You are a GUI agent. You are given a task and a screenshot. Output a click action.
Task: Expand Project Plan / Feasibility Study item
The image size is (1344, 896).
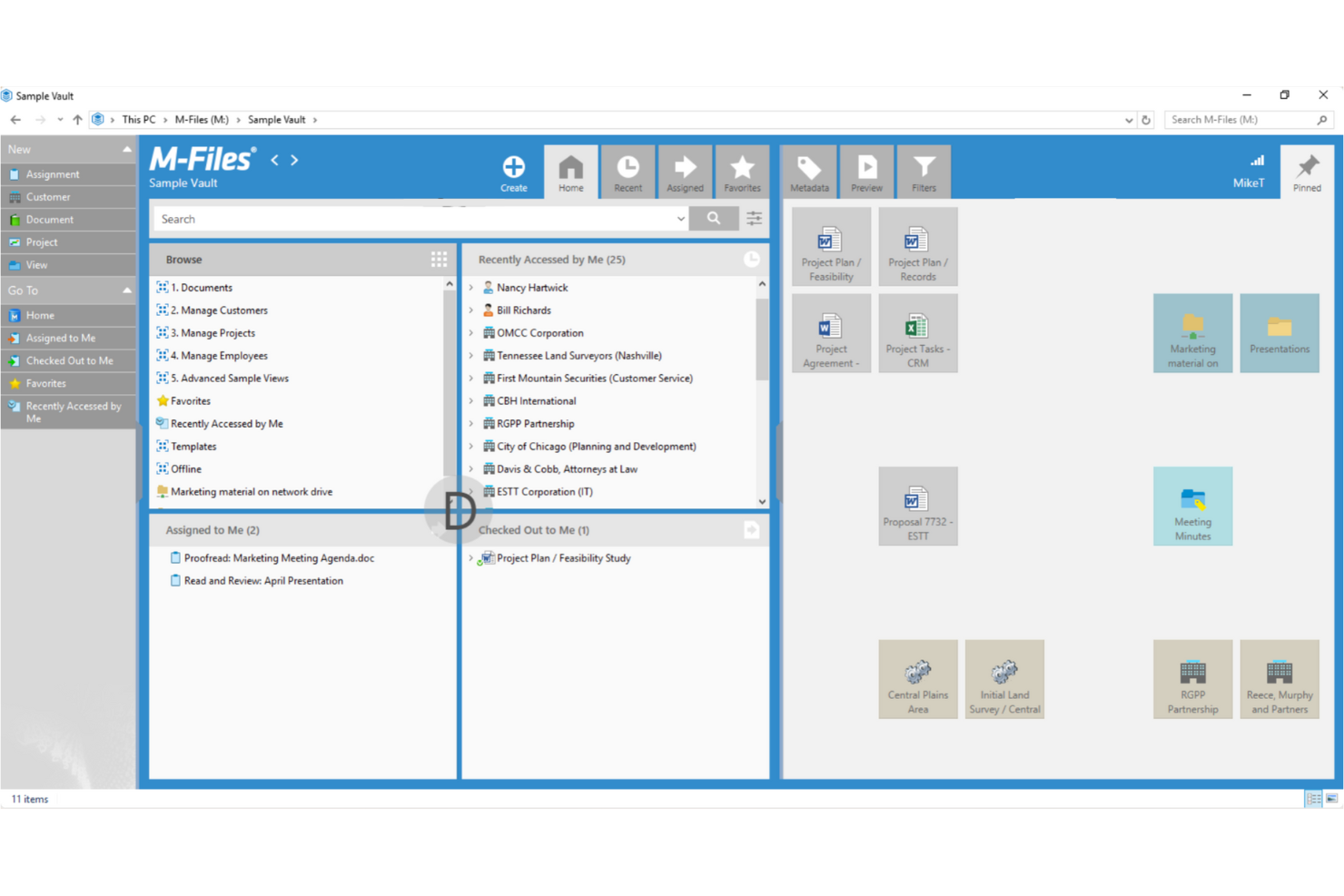pos(471,558)
